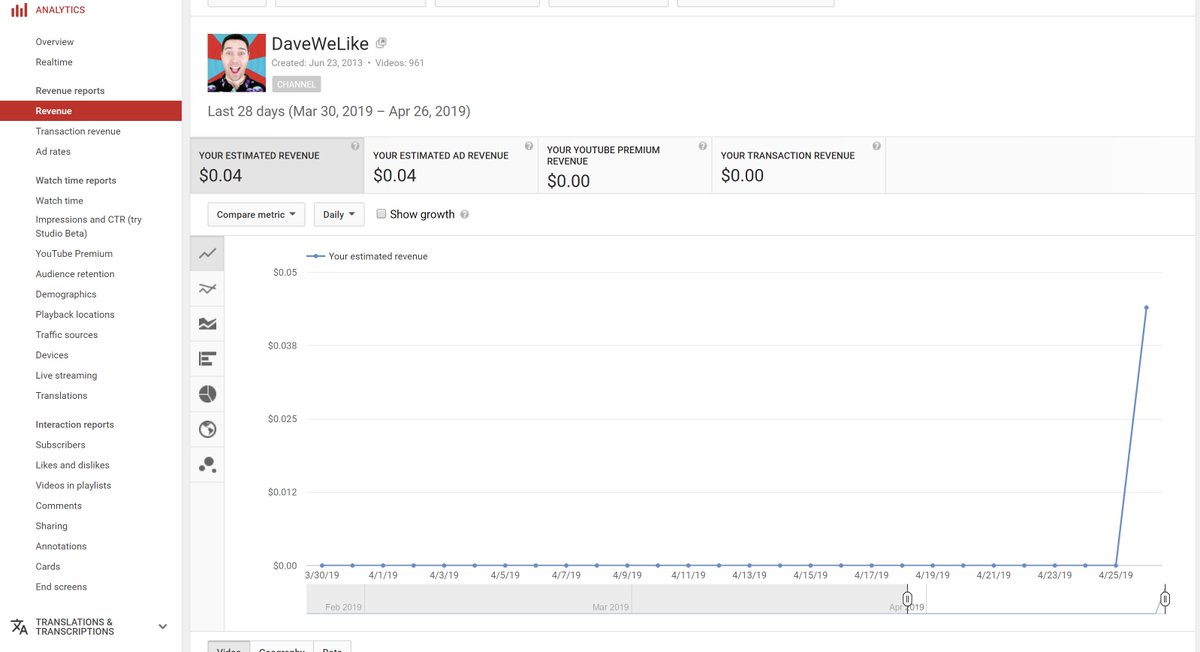Screen dimensions: 1200x652
Task: Click Your estimated revenue legend entry
Action: pos(367,257)
